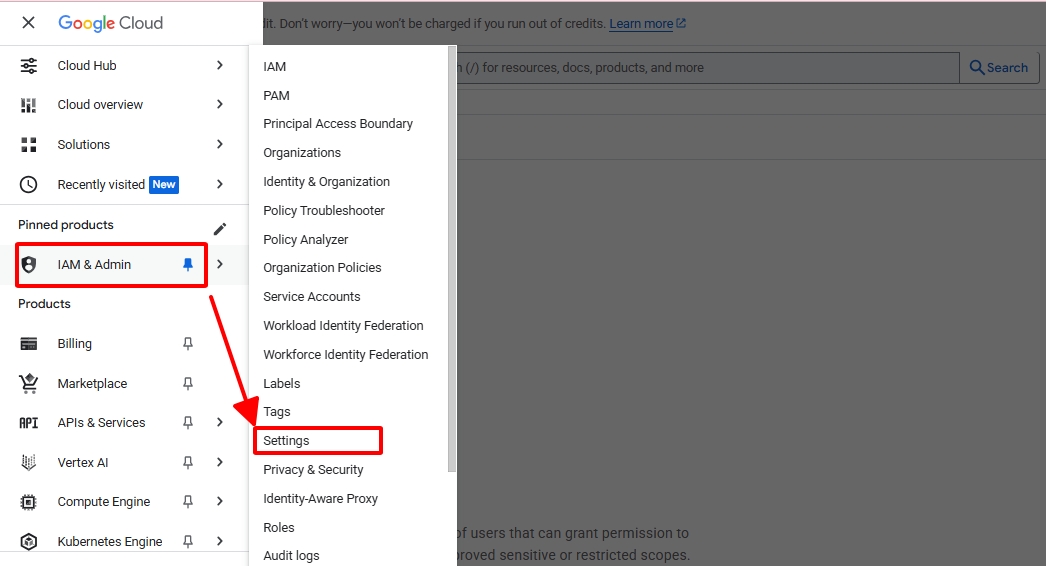This screenshot has width=1046, height=566.
Task: Expand Vertex AI submenu chevron
Action: [x=220, y=462]
